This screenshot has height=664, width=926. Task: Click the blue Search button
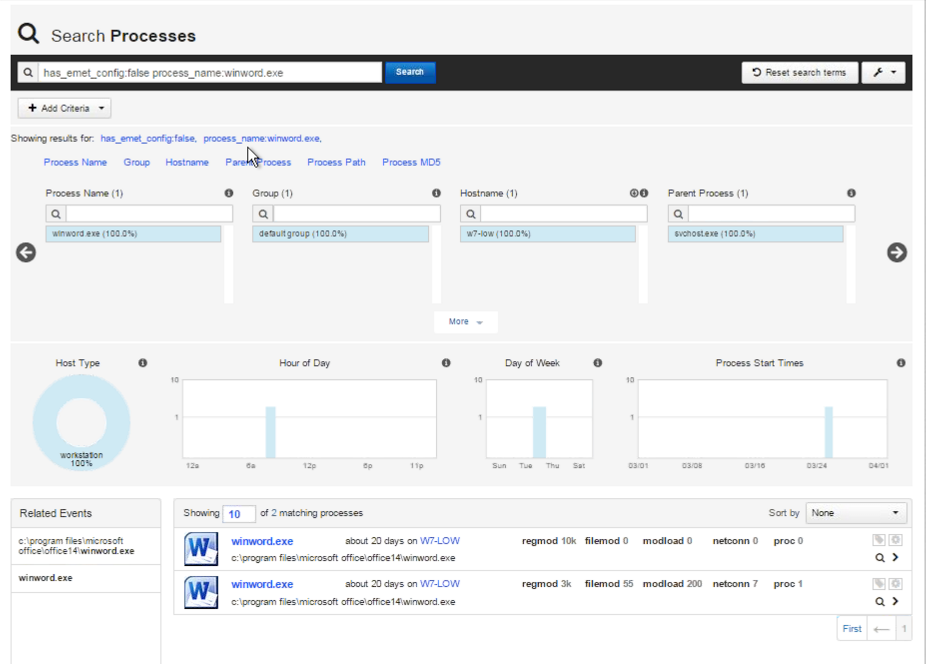tap(410, 72)
